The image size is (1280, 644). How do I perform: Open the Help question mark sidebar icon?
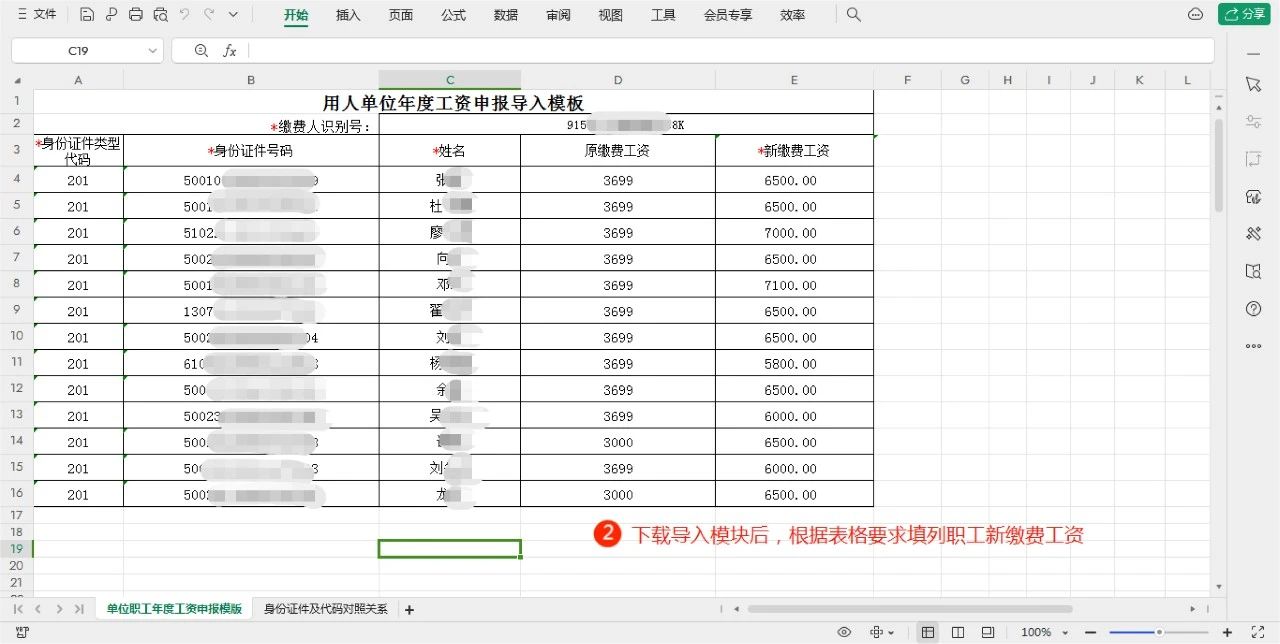(x=1253, y=309)
